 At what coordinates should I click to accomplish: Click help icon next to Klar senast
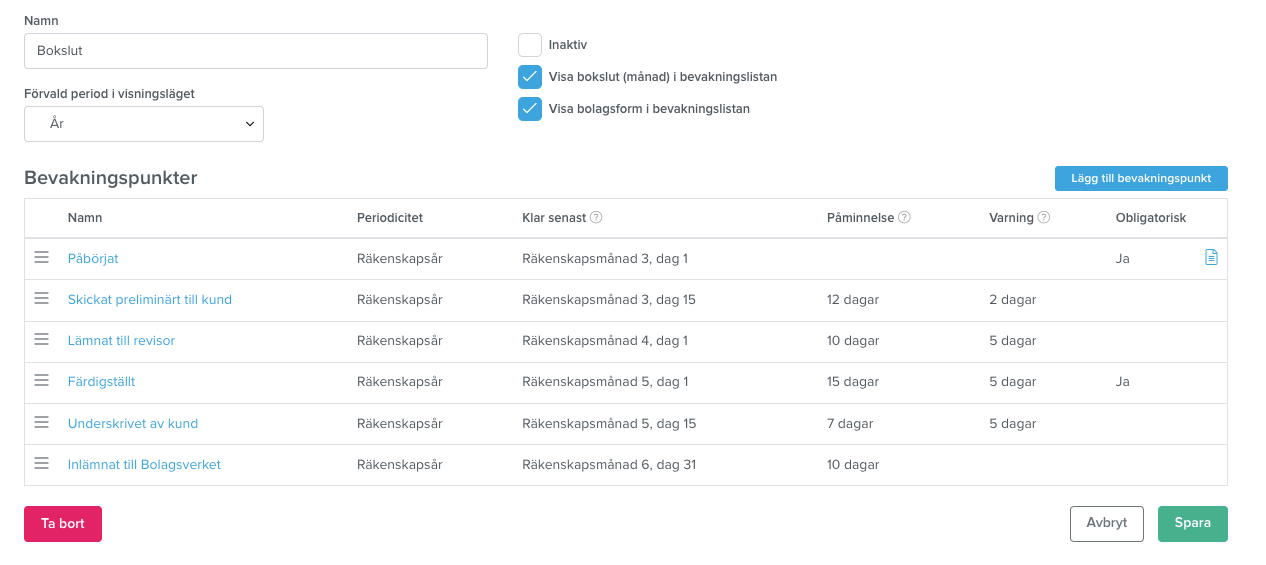596,218
